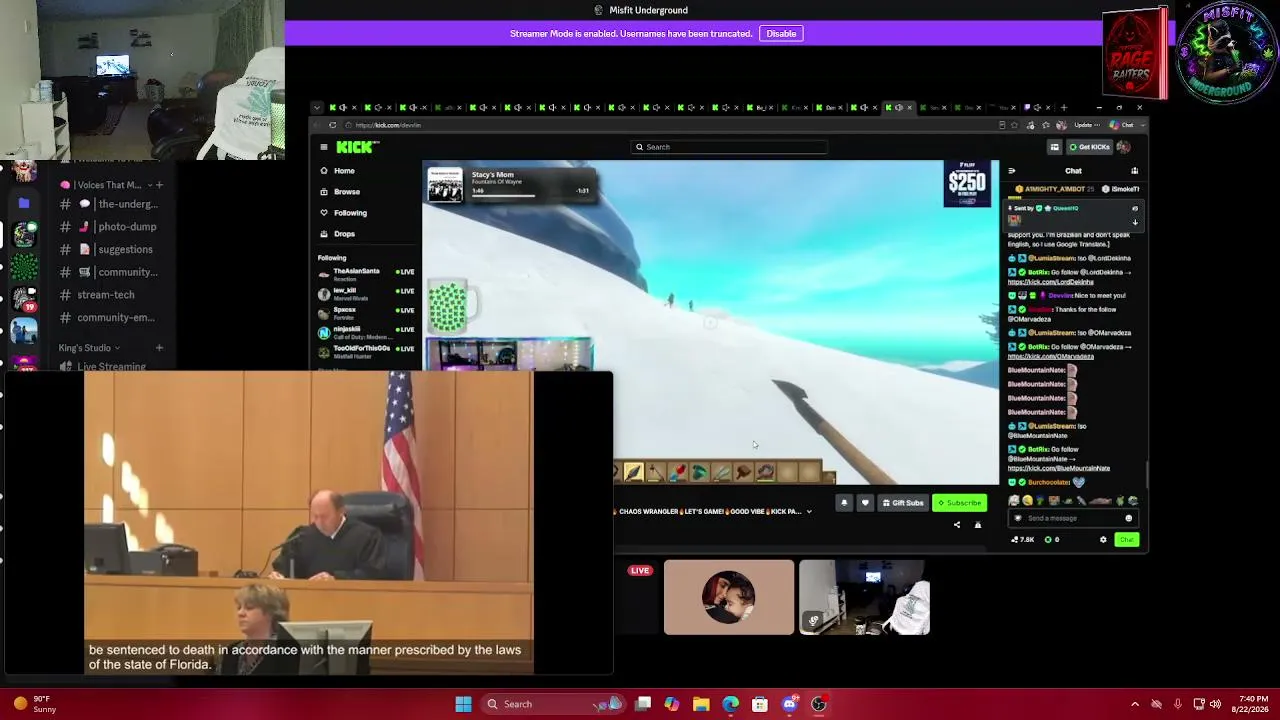Toggle follow heart button
This screenshot has height=720, width=1280.
(865, 503)
